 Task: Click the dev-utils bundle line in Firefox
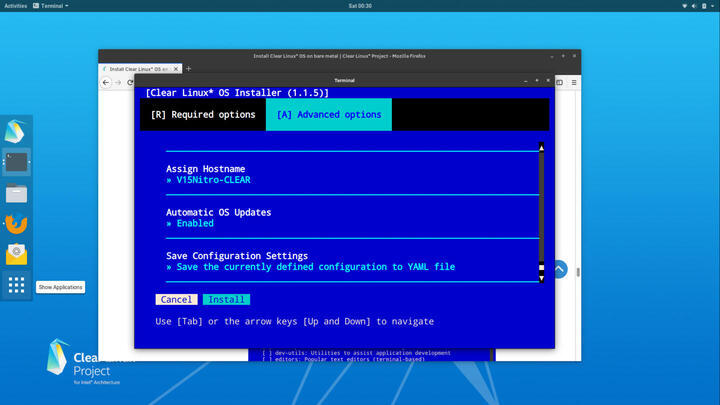[356, 353]
